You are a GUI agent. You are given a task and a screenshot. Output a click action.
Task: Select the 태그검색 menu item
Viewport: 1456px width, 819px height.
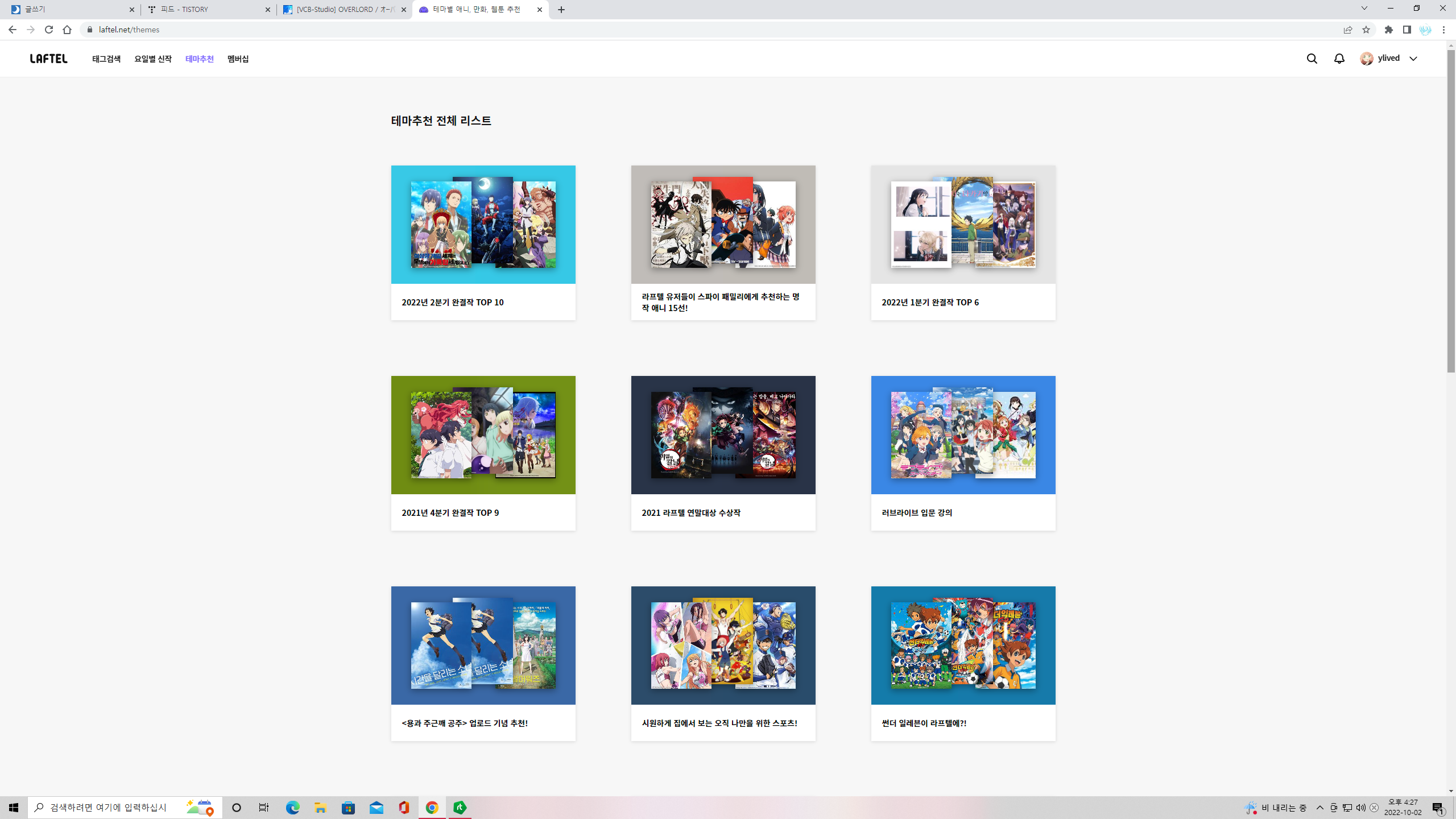click(x=106, y=59)
